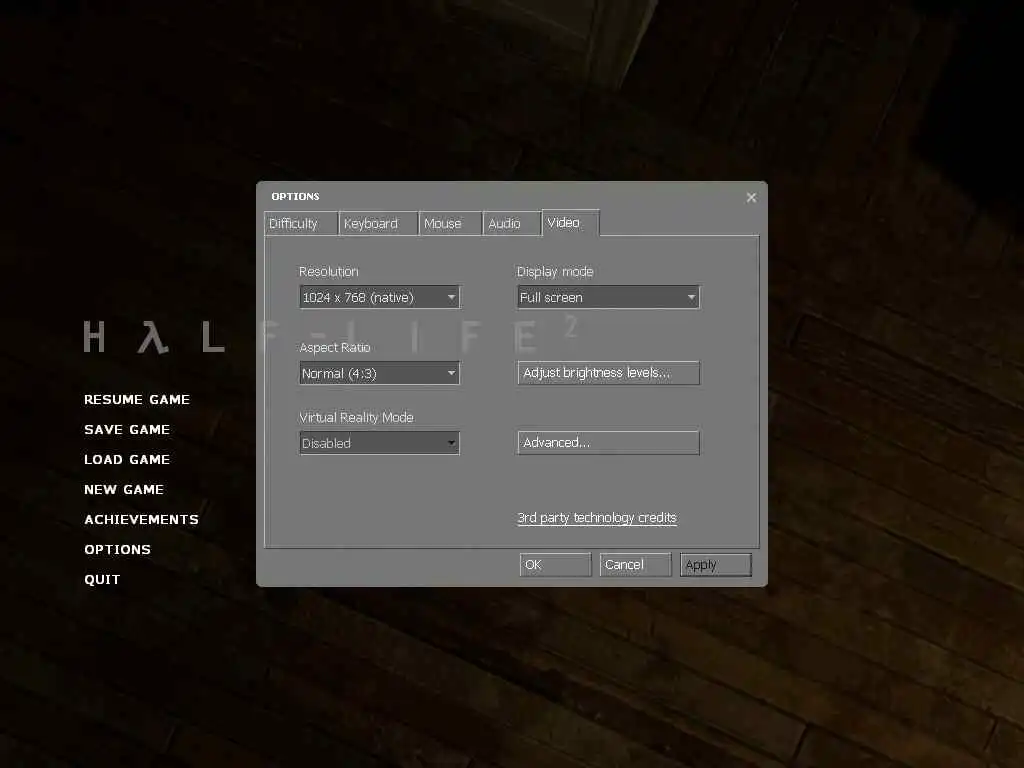Switch to the Difficulty tab

pos(301,223)
